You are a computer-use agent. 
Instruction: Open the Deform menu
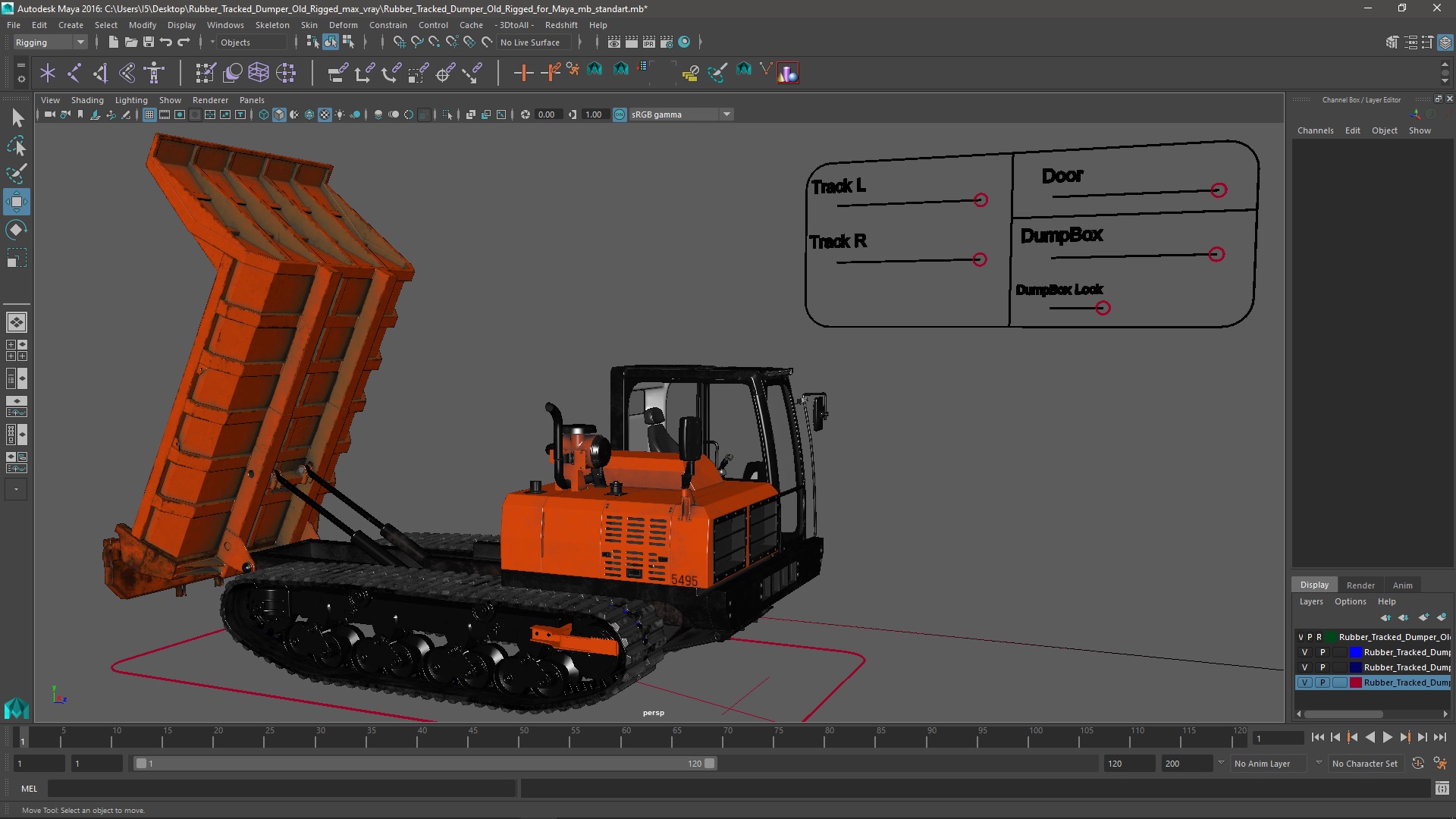343,25
